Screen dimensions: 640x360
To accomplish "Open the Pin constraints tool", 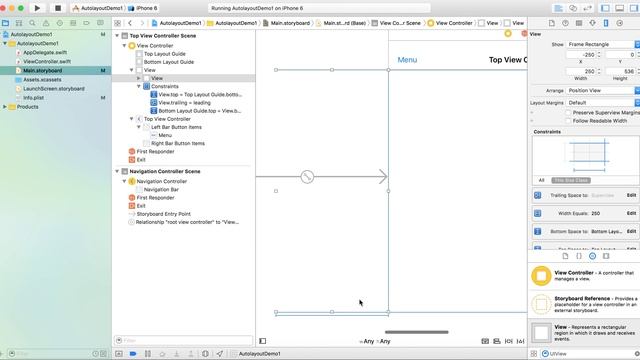I will (508, 341).
